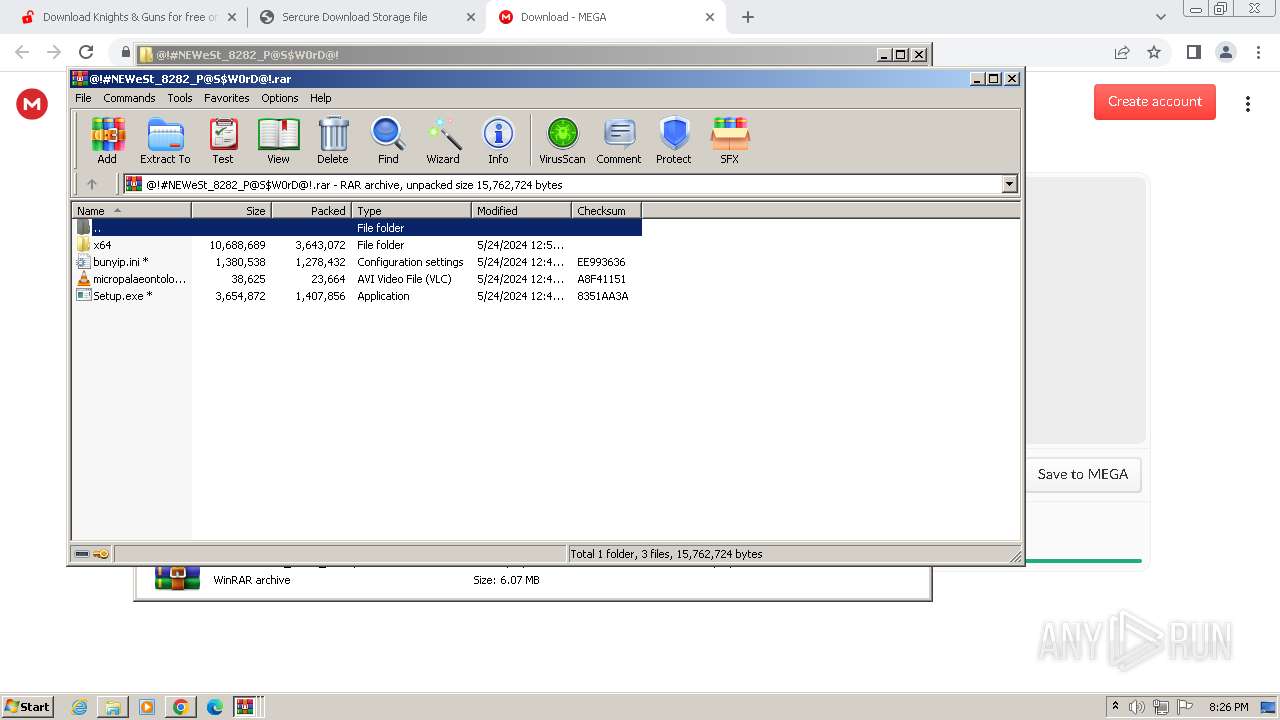Open the Windows Start menu
Image resolution: width=1280 pixels, height=720 pixels.
27,706
